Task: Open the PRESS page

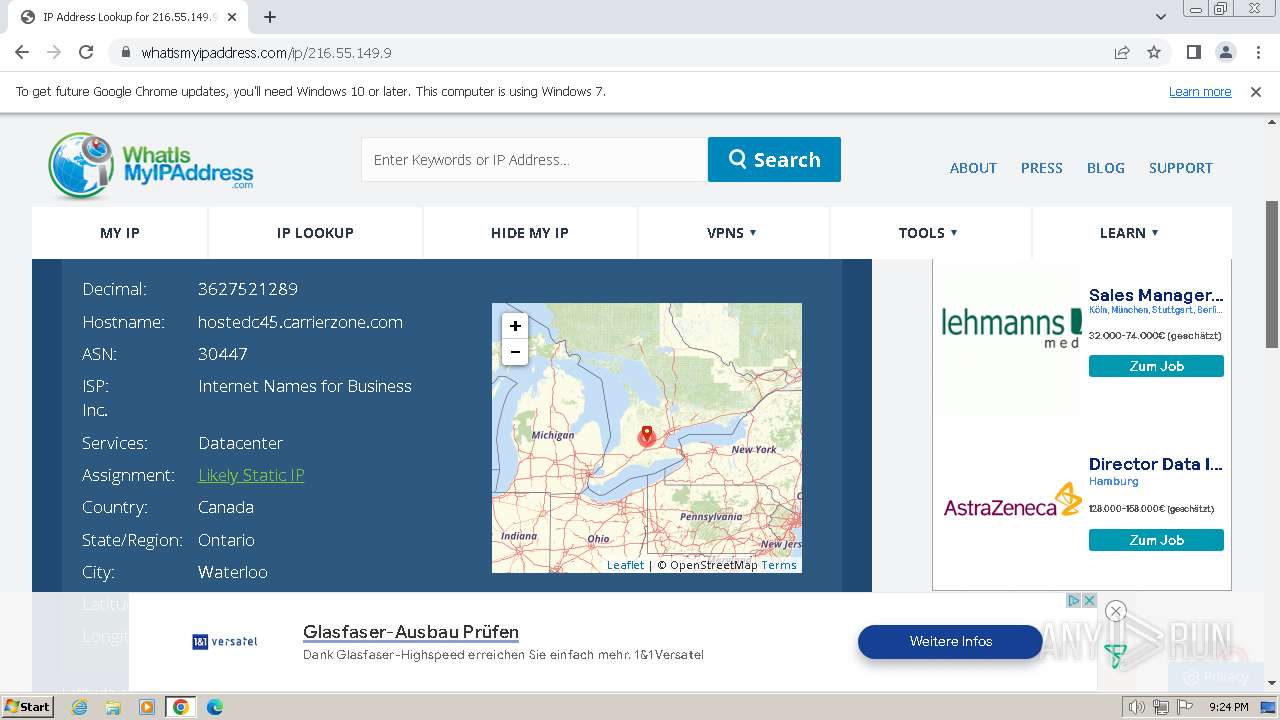Action: (x=1041, y=168)
